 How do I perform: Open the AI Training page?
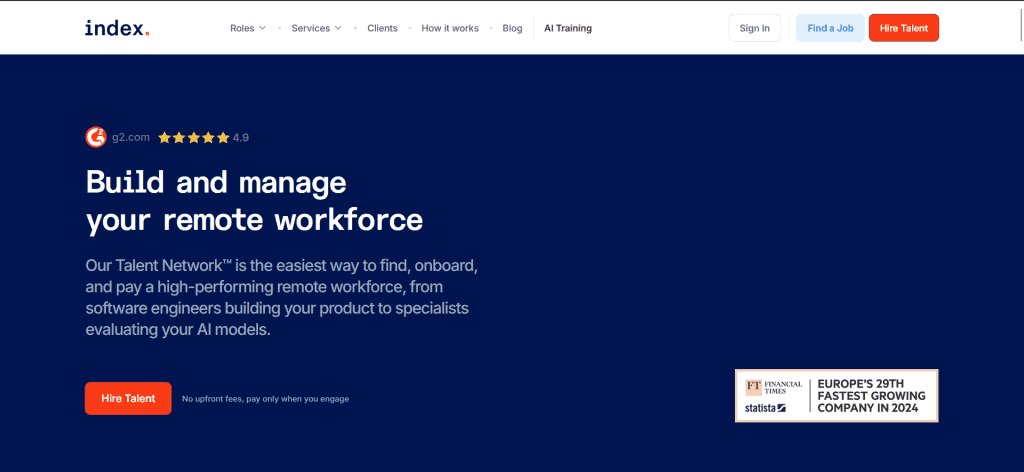click(x=567, y=28)
